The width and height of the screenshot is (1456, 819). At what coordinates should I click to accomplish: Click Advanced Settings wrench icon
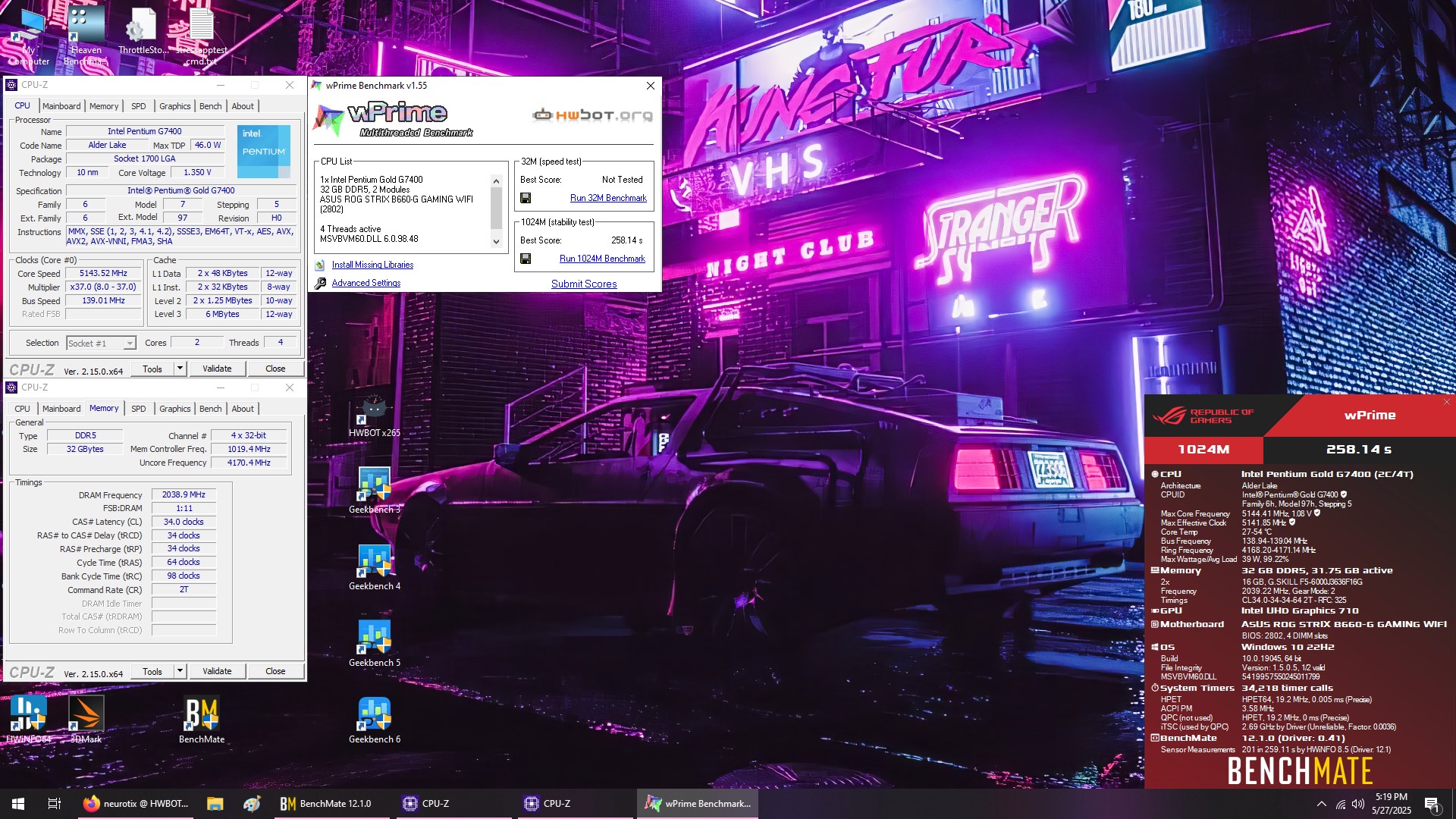[x=320, y=283]
